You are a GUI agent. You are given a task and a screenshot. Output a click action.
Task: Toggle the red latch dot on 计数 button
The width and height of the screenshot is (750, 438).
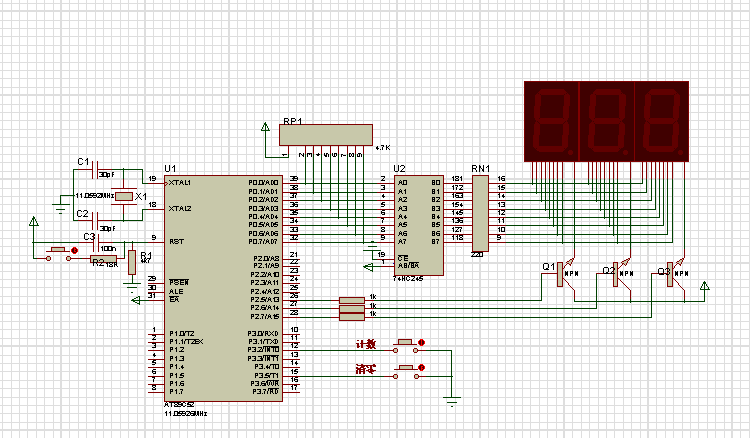pyautogui.click(x=421, y=343)
